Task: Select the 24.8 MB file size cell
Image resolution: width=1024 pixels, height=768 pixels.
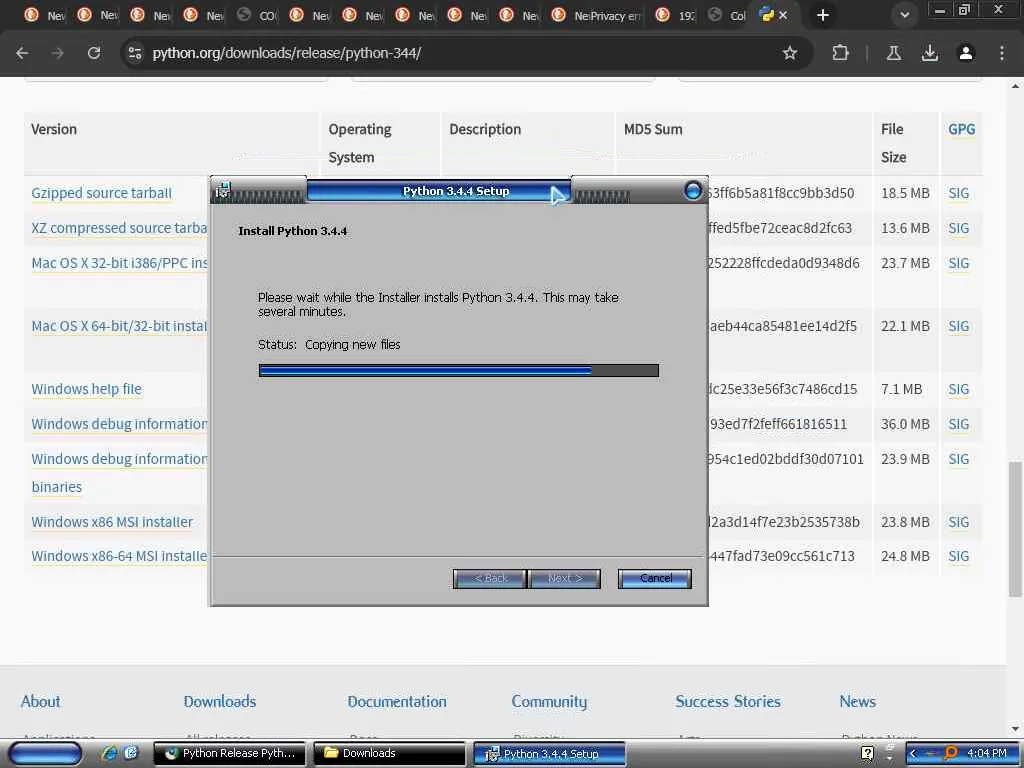Action: pos(905,556)
